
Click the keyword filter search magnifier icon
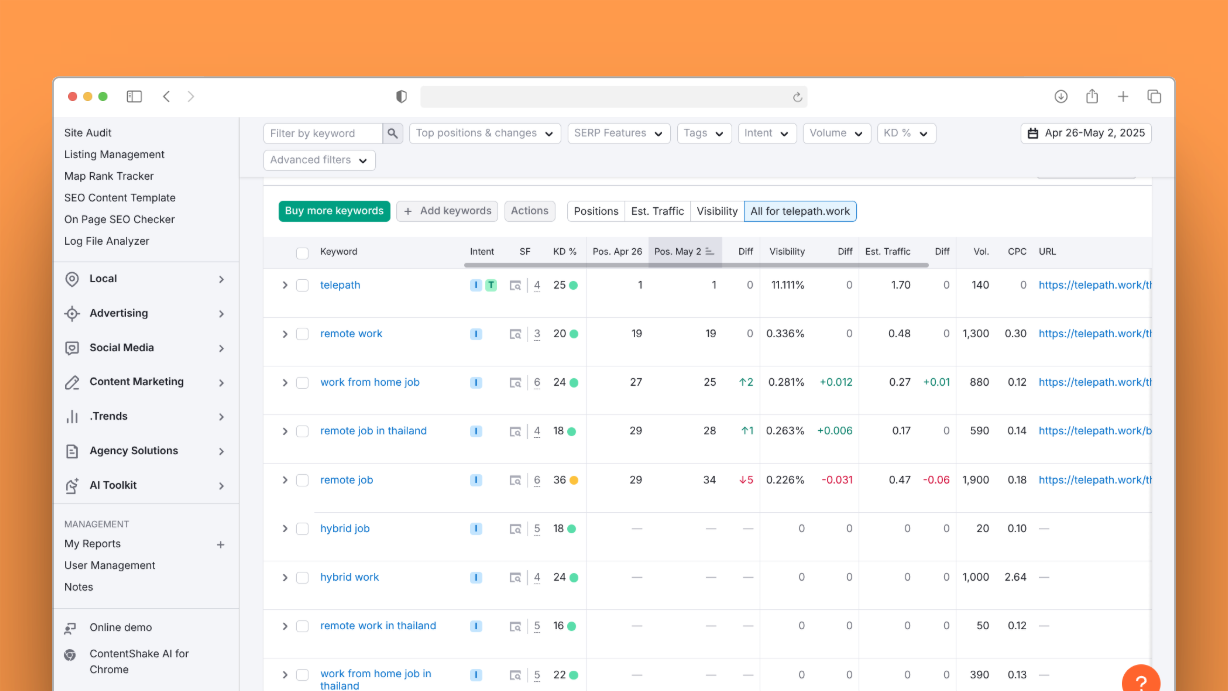393,133
